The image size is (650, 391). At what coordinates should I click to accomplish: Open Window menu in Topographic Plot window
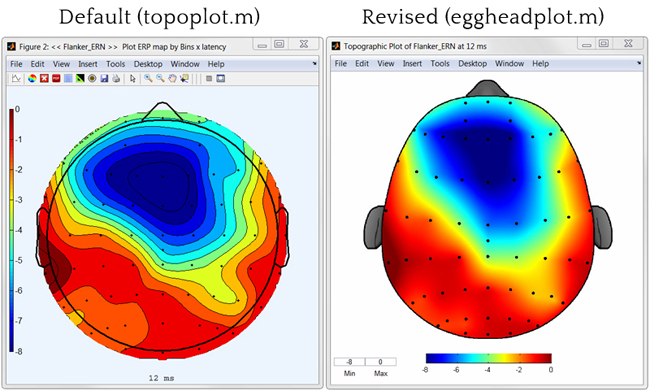click(509, 63)
